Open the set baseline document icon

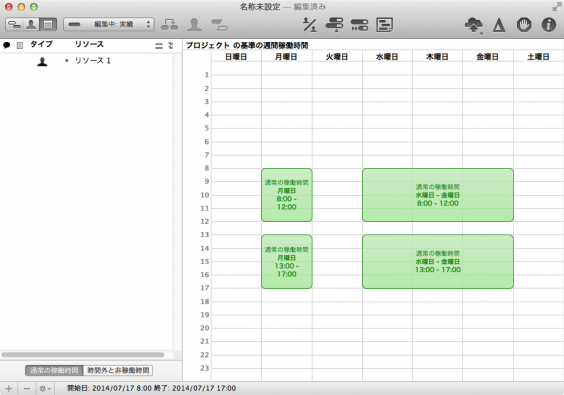coord(384,25)
